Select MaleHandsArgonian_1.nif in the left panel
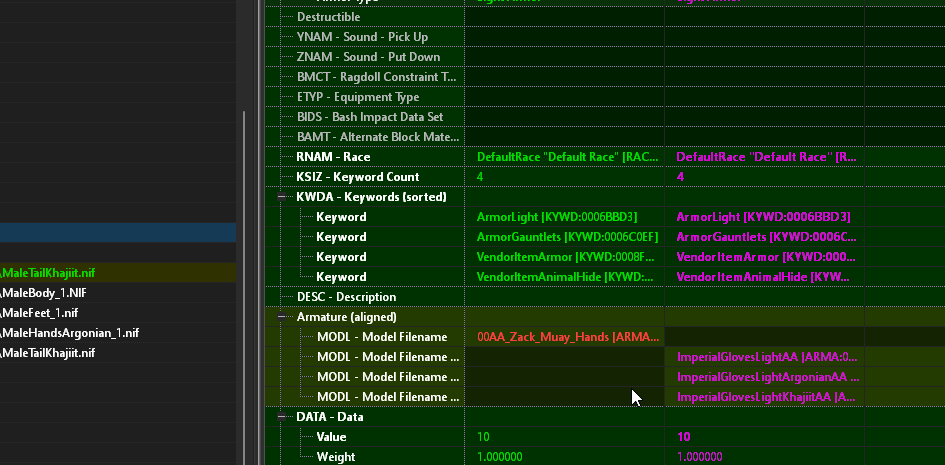The width and height of the screenshot is (945, 465). pos(70,332)
